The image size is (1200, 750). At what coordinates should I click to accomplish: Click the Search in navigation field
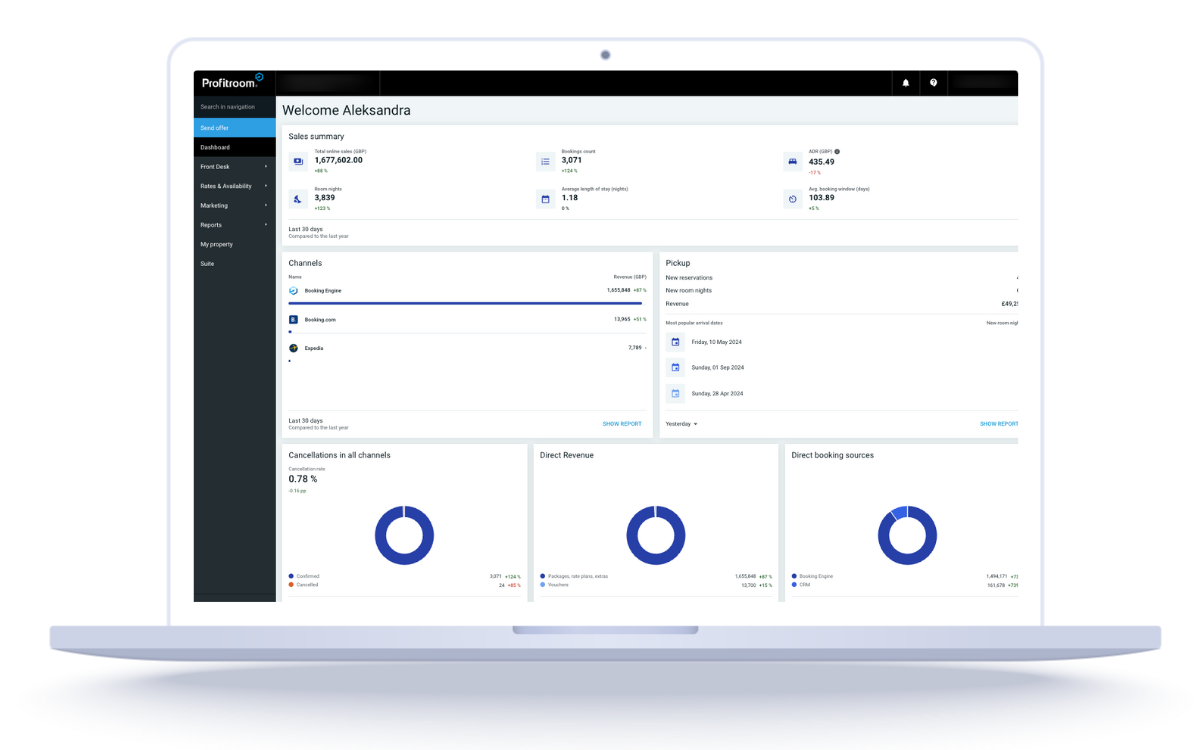tap(234, 107)
